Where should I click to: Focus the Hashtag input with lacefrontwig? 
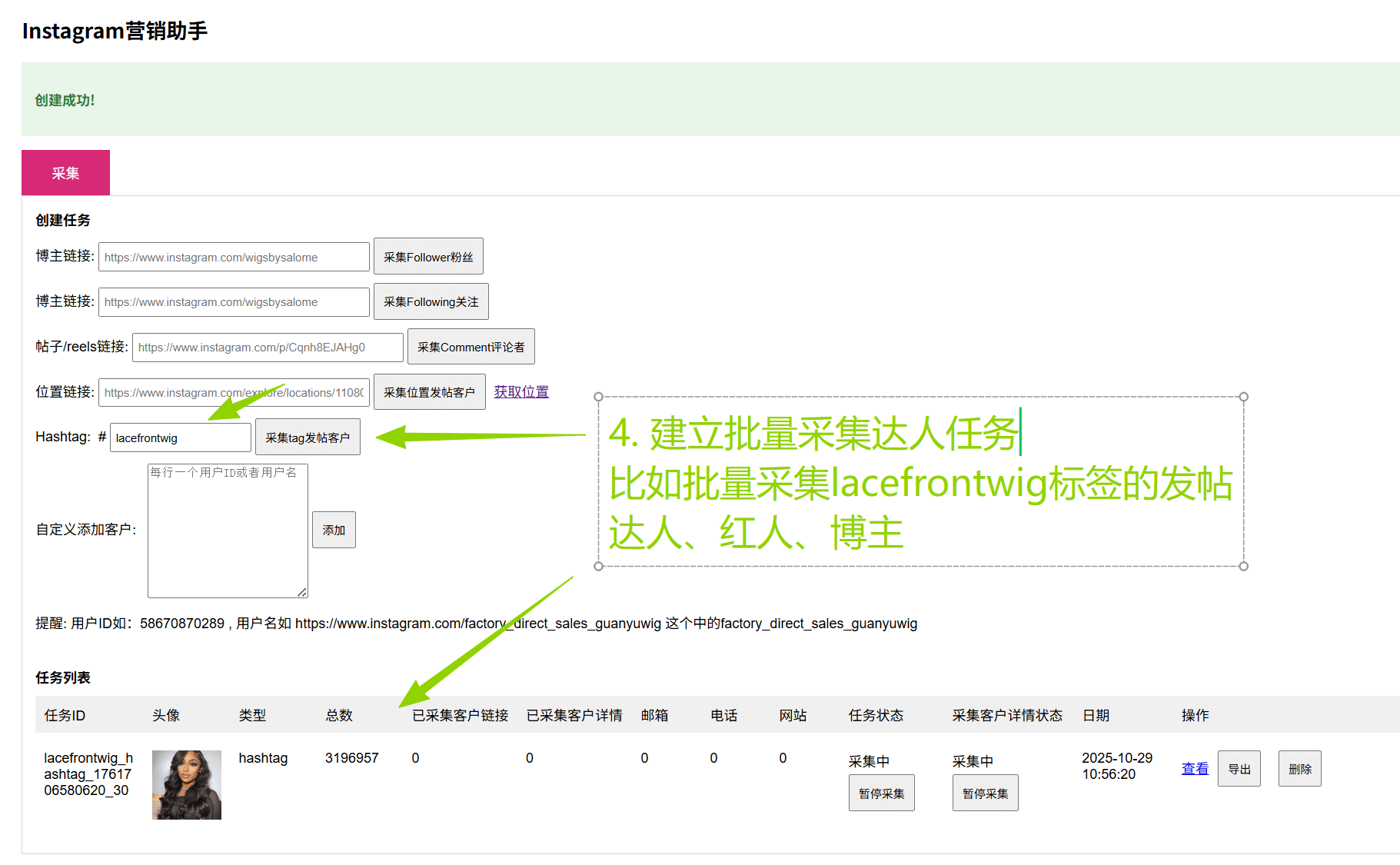(180, 437)
